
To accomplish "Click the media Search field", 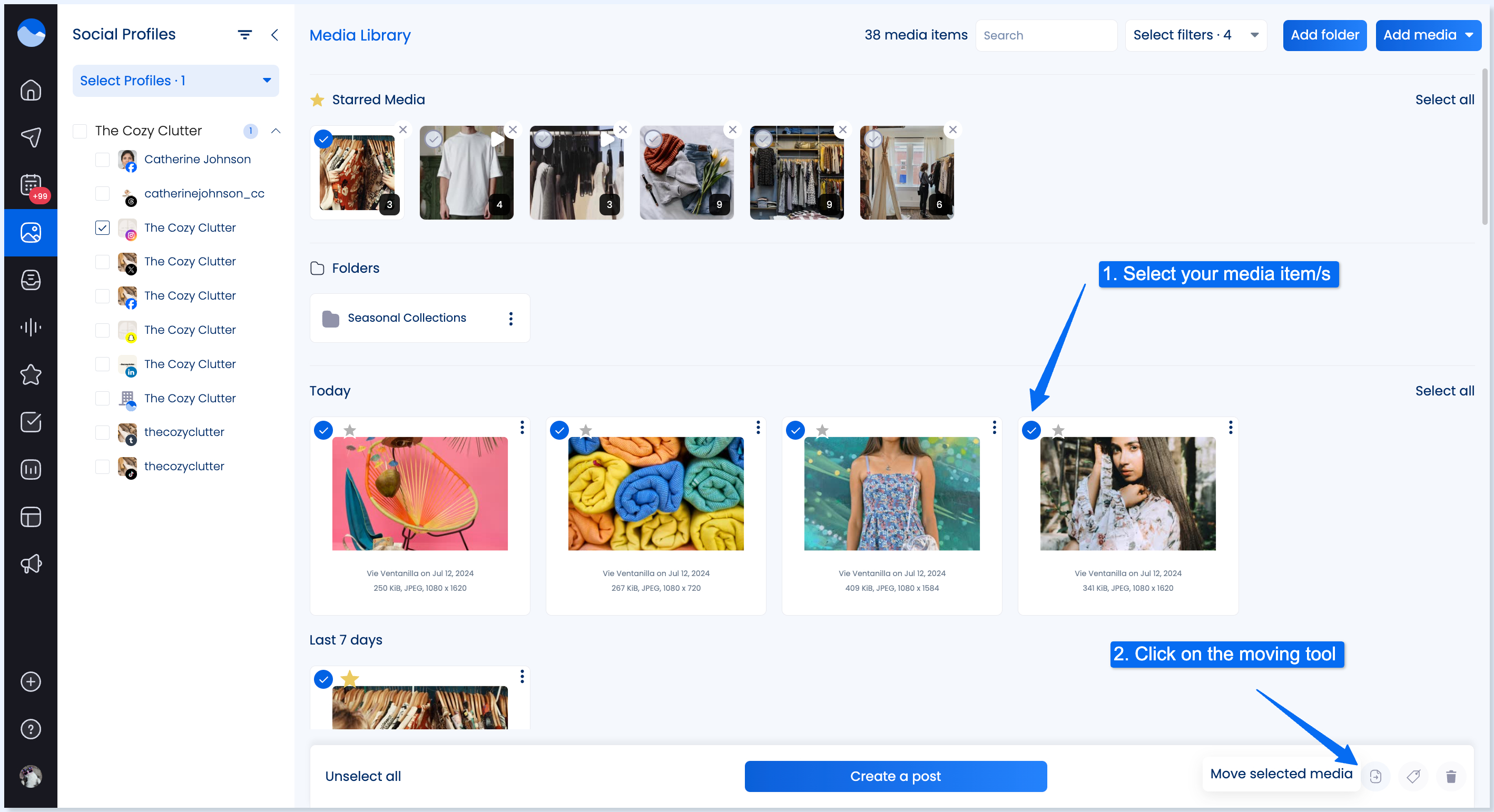I will point(1046,35).
